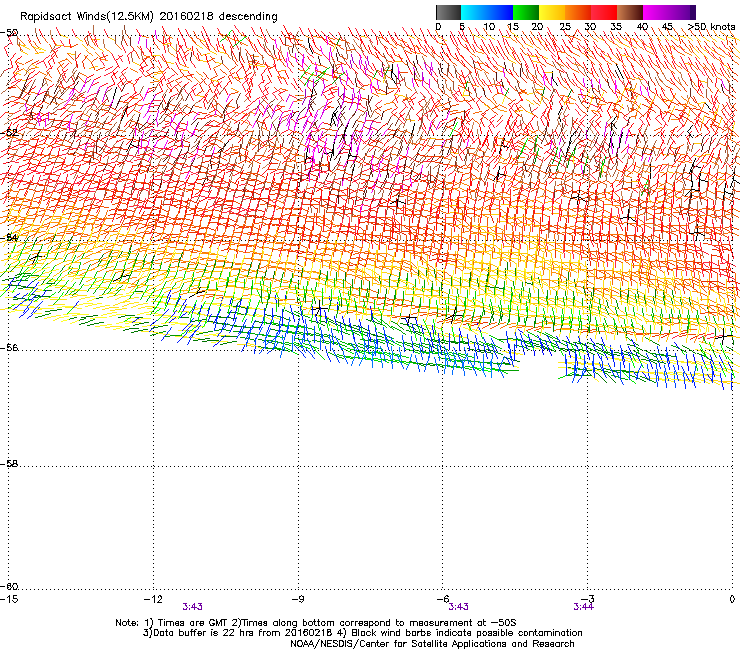Image resolution: width=740 pixels, height=650 pixels.
Task: Click the -6 longitude axis label
Action: coord(443,599)
